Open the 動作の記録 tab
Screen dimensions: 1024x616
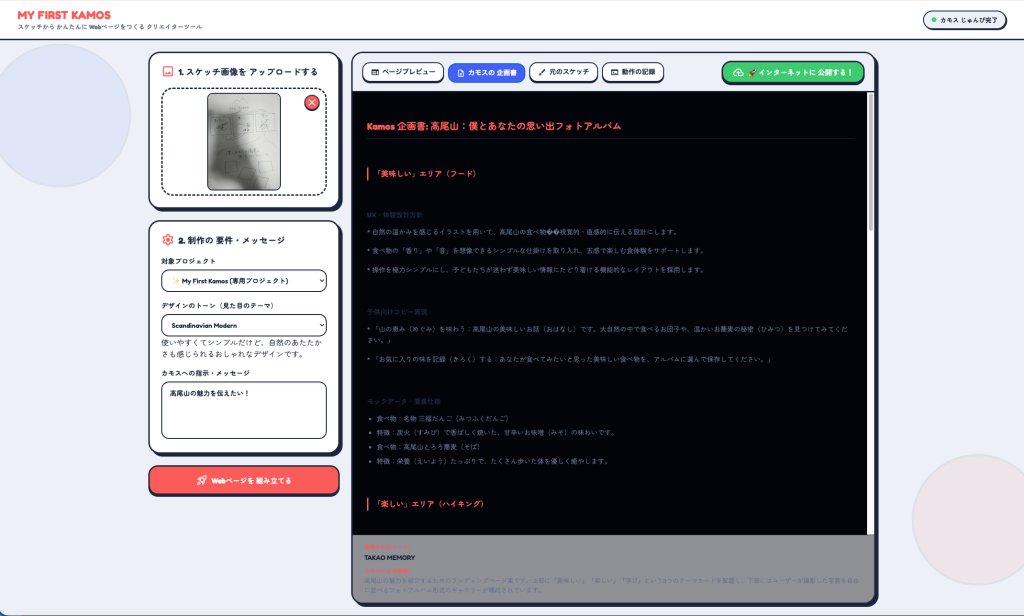point(633,72)
